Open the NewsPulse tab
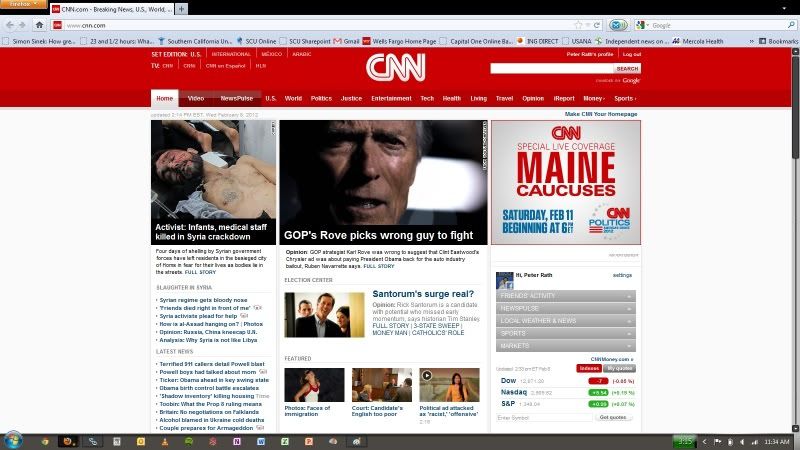 tap(236, 98)
